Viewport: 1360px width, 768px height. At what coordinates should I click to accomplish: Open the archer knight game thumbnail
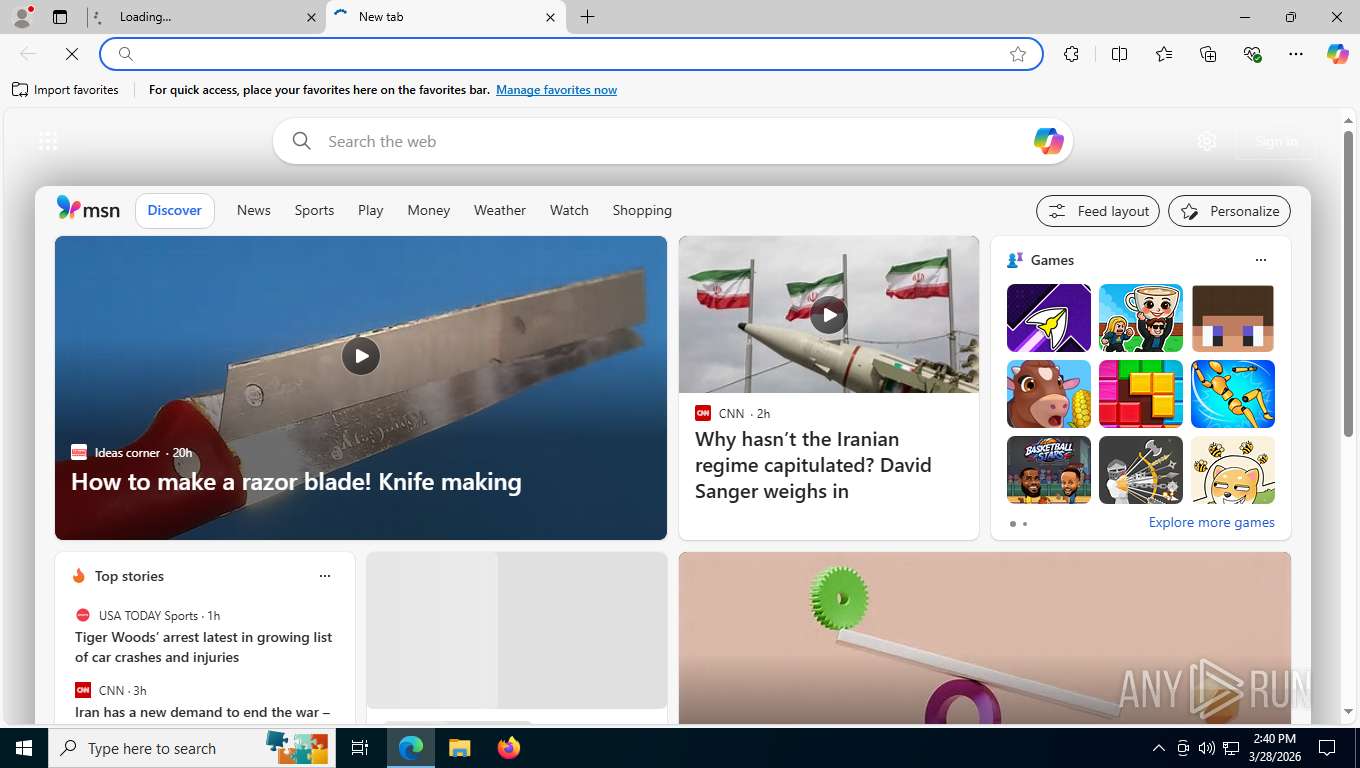click(x=1141, y=470)
